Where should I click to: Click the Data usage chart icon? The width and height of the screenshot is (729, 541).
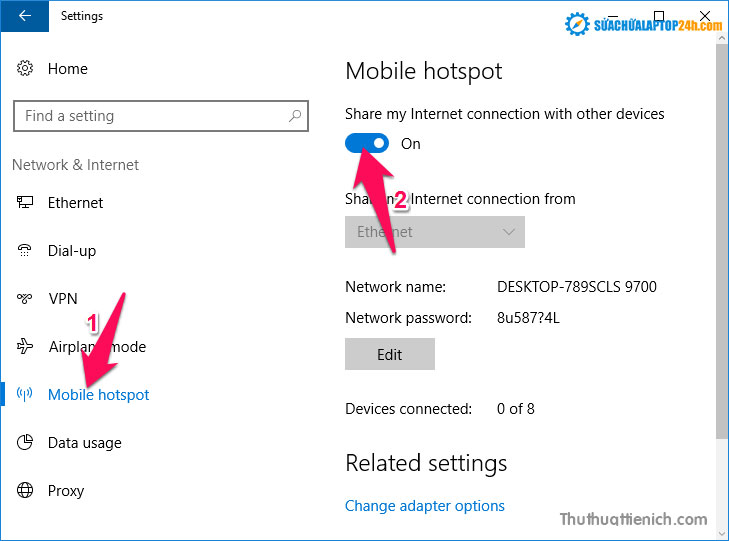pyautogui.click(x=25, y=443)
